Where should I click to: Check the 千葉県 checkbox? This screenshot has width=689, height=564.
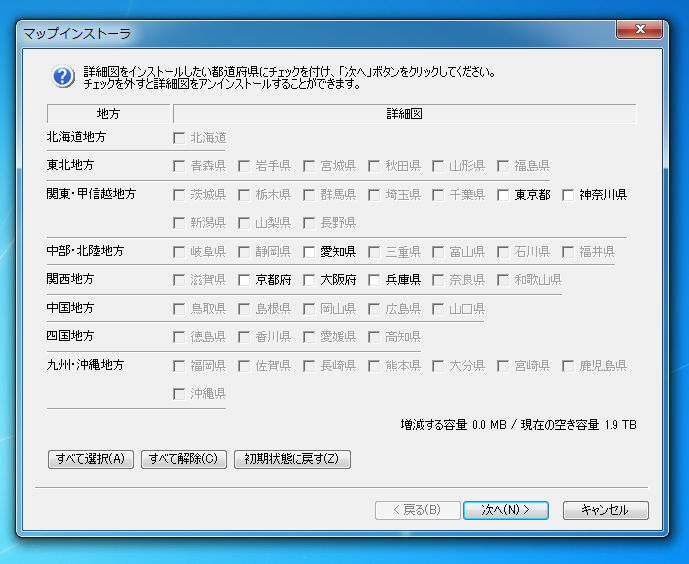coord(438,195)
